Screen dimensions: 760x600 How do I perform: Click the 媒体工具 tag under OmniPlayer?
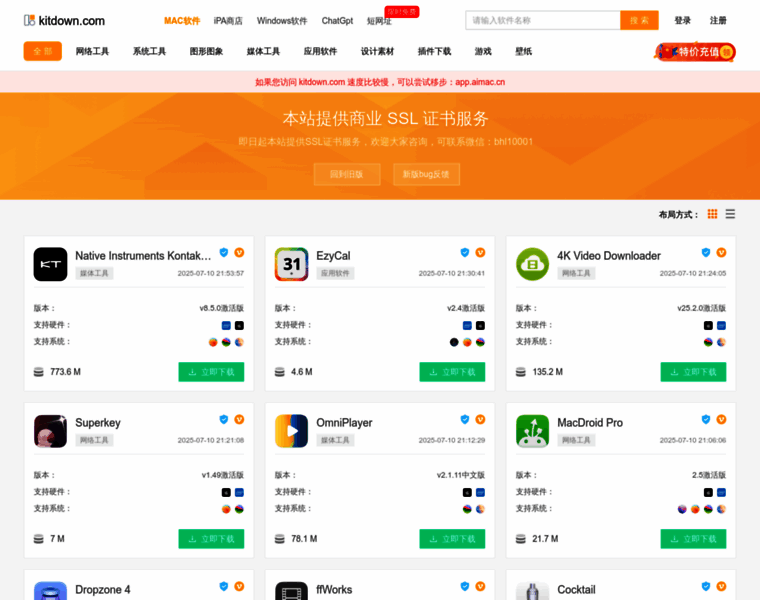pos(335,440)
